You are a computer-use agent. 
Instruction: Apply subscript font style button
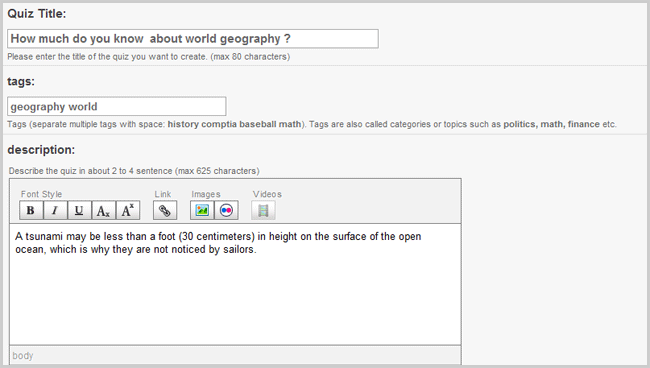pos(104,211)
